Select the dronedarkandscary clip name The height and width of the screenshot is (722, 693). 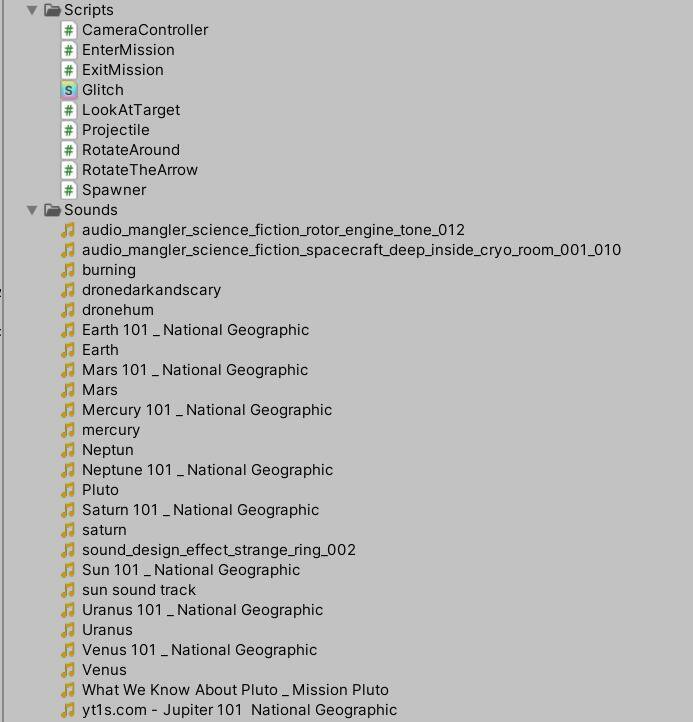click(x=151, y=290)
